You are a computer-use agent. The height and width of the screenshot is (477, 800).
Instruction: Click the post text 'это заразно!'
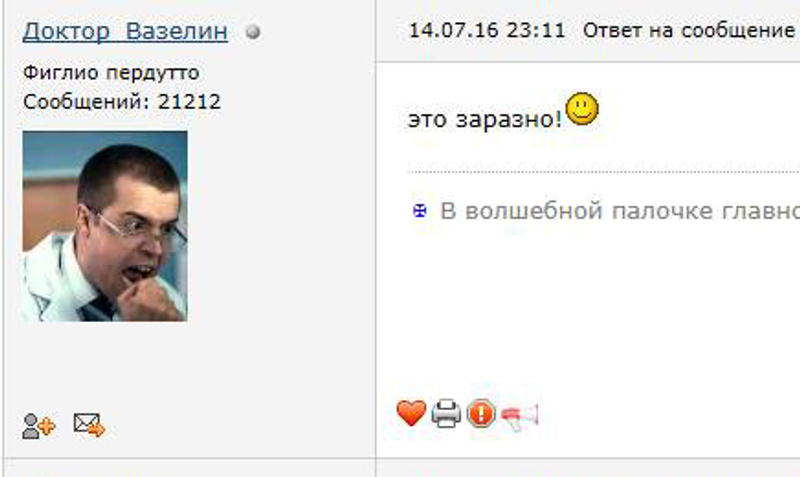[x=485, y=120]
